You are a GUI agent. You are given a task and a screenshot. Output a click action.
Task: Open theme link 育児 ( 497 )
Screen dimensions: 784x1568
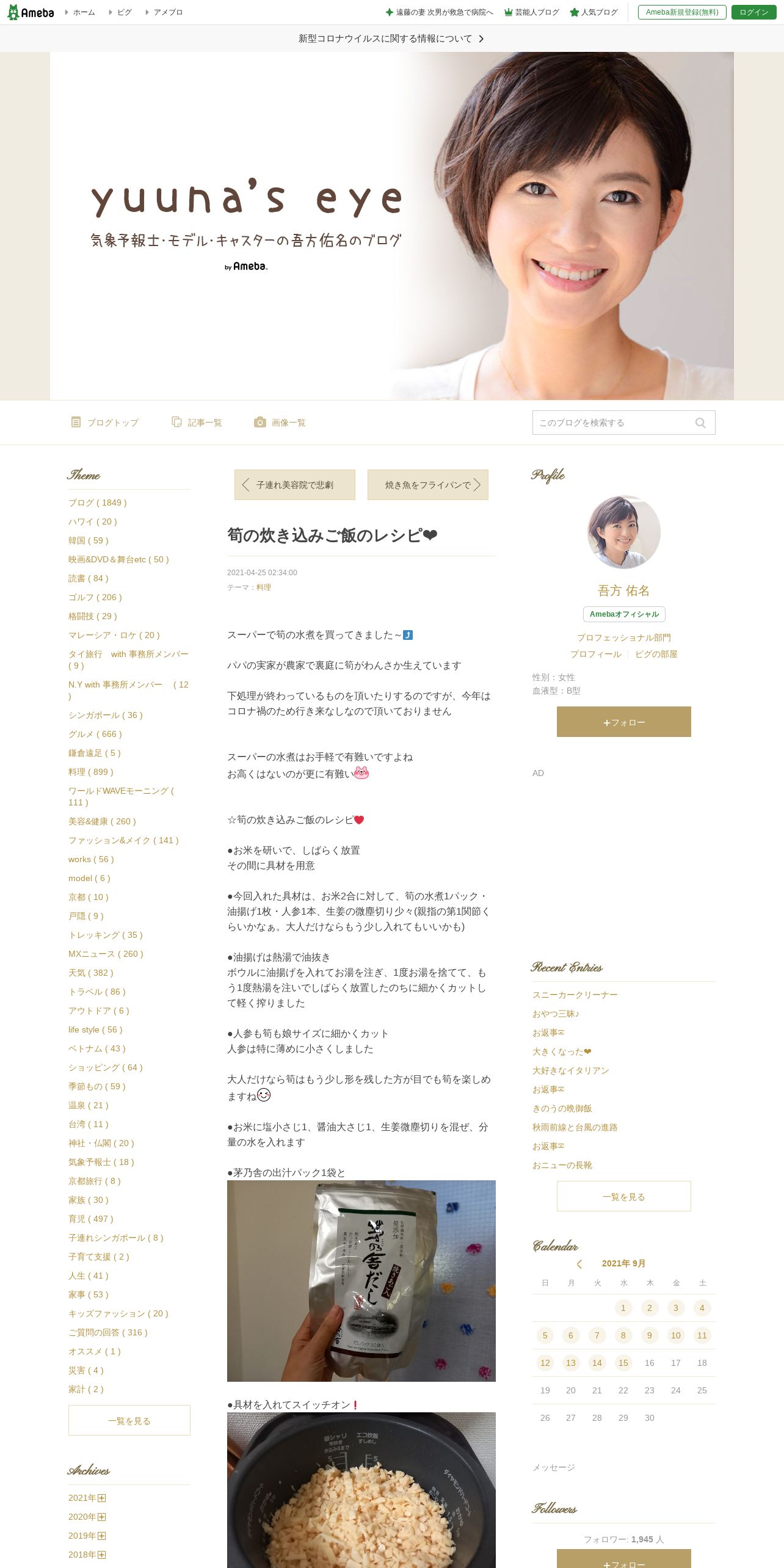click(91, 1219)
